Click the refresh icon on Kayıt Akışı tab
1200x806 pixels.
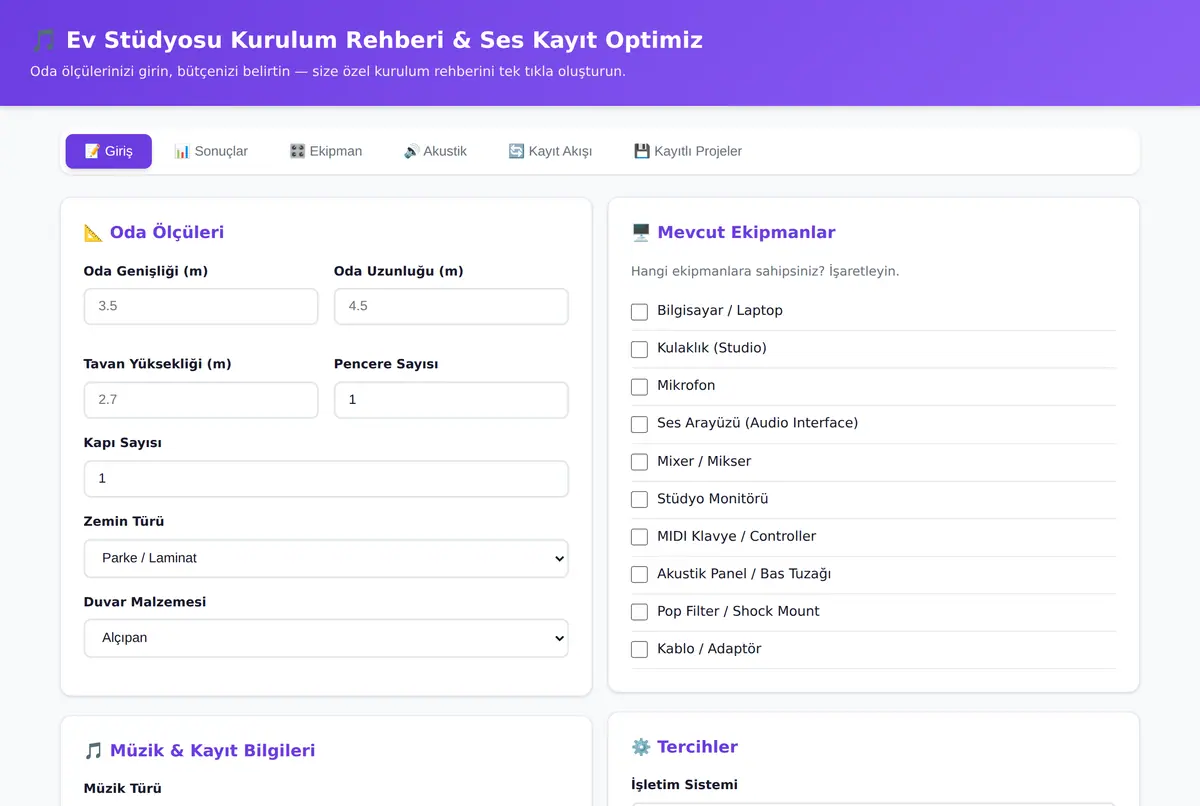coord(517,151)
